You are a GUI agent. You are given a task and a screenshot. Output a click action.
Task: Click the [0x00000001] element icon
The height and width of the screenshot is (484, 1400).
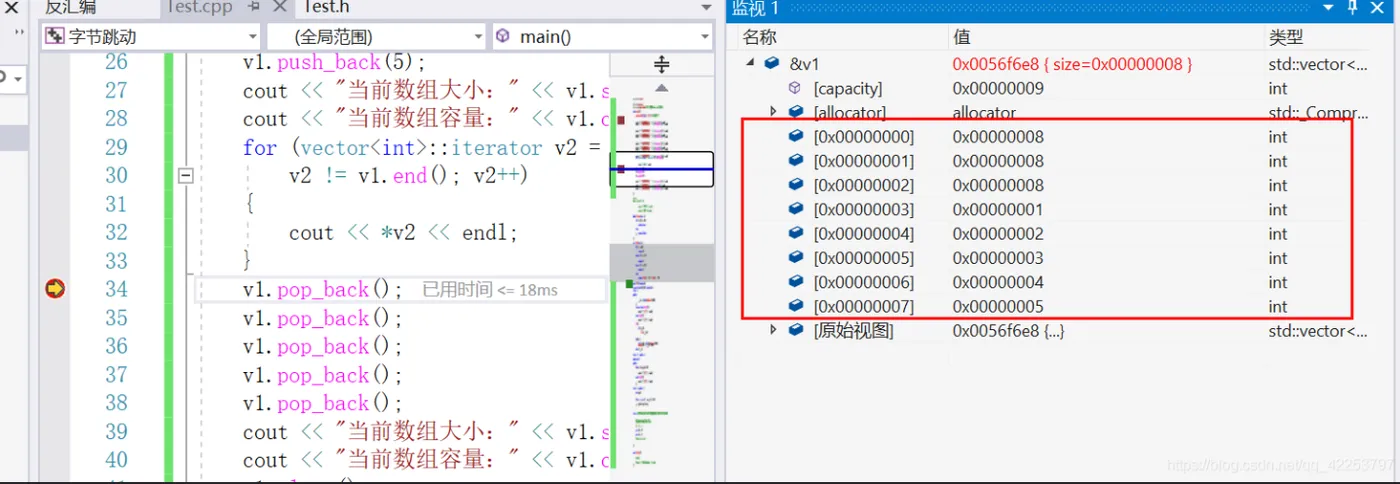pos(796,161)
